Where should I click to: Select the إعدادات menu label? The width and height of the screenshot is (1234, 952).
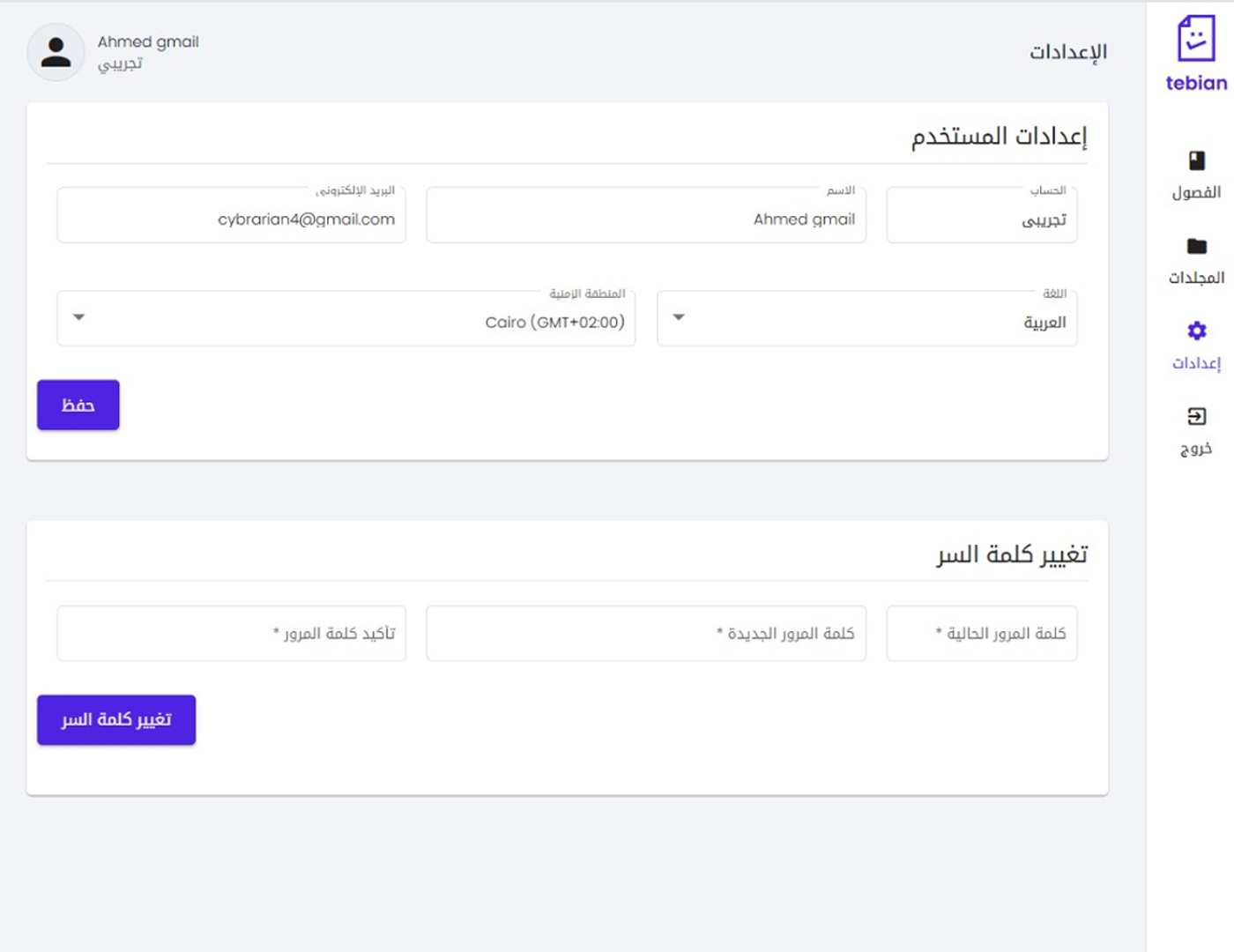(x=1196, y=362)
